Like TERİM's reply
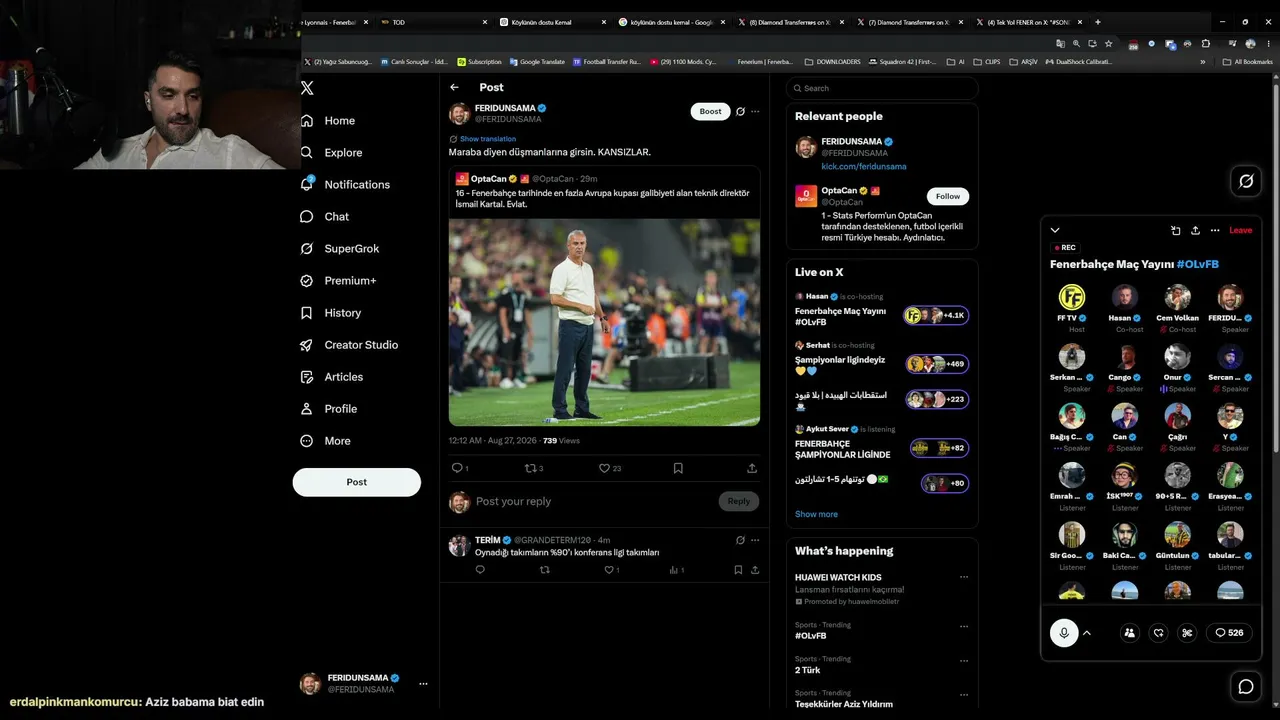 click(611, 570)
